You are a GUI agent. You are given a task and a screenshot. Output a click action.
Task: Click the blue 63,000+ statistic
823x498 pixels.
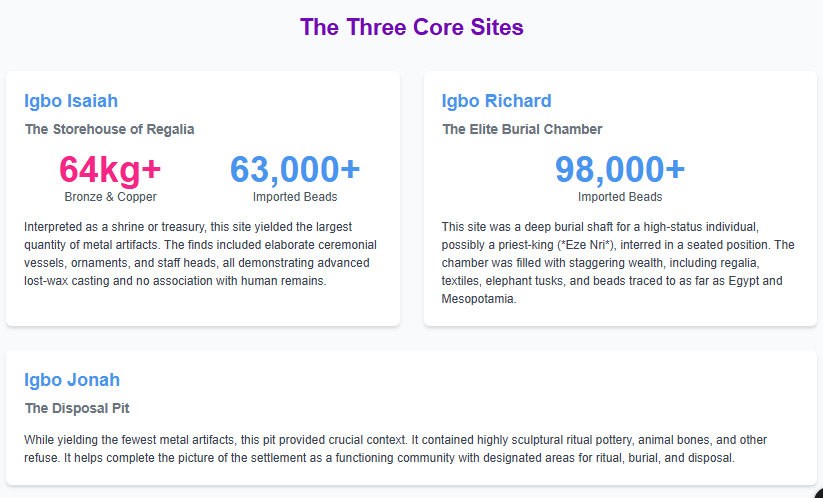coord(295,170)
